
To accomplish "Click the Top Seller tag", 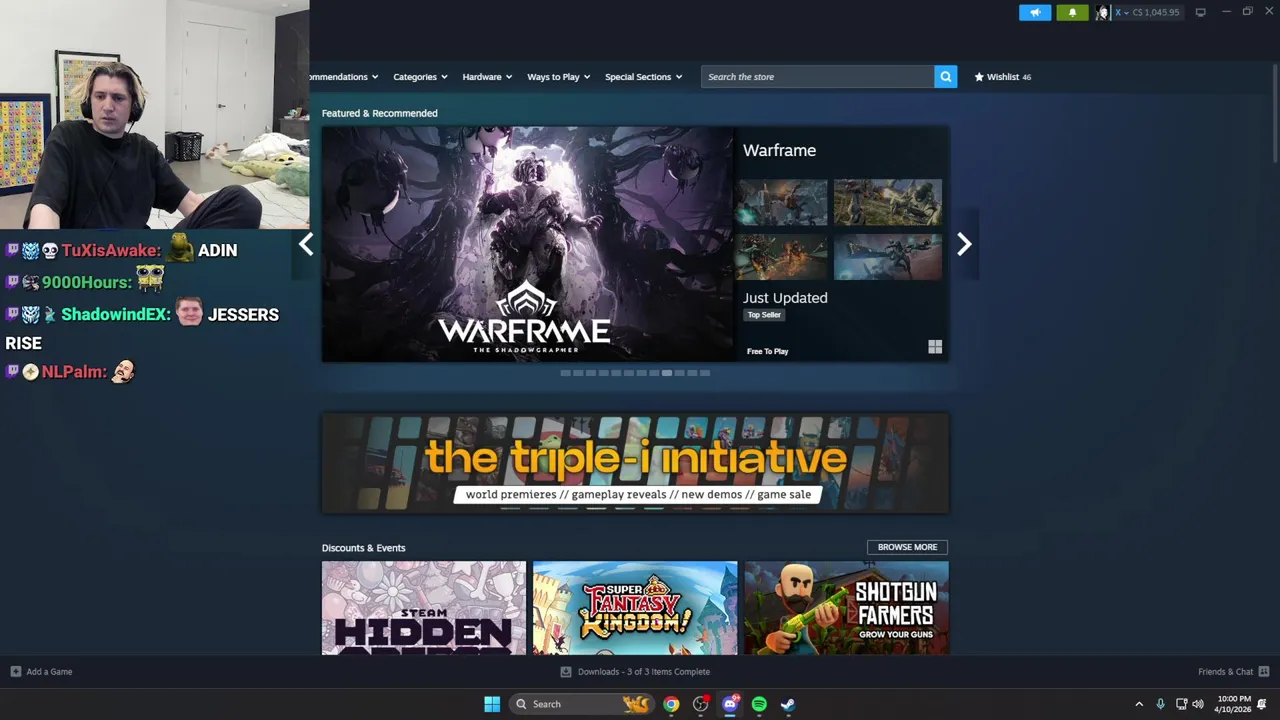I will coord(764,315).
